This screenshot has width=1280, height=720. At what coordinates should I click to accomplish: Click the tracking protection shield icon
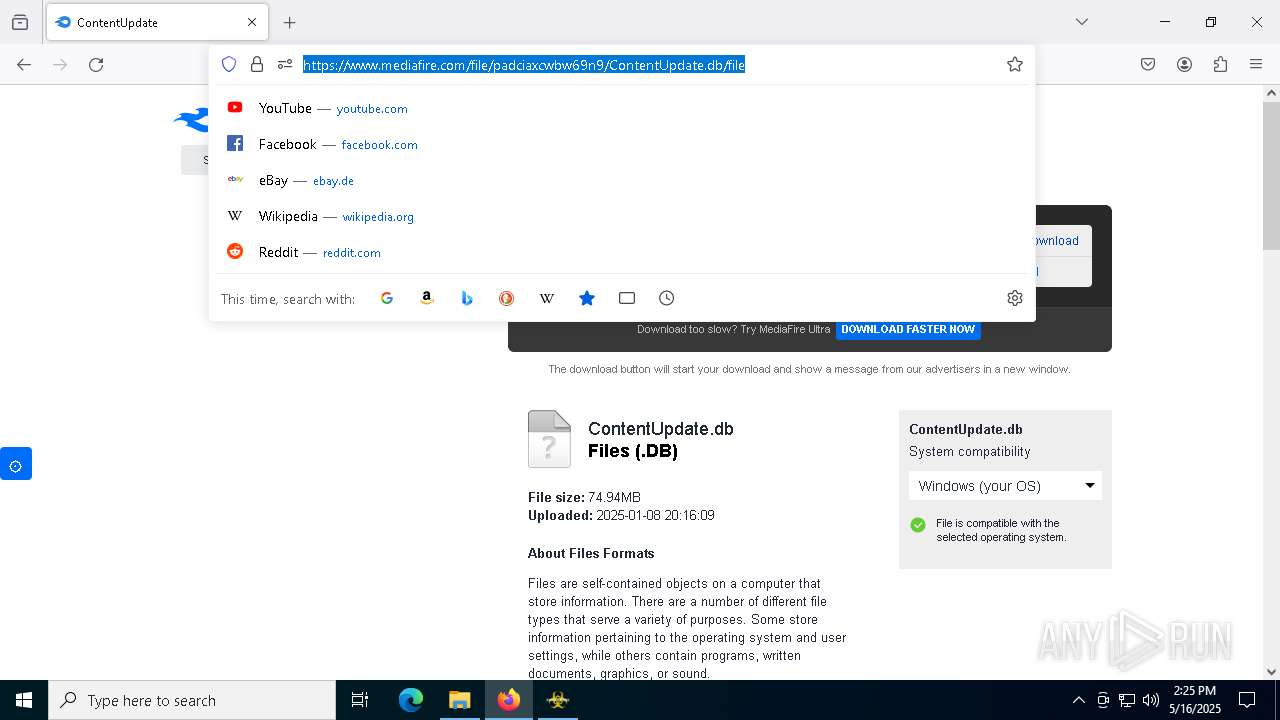pos(229,64)
